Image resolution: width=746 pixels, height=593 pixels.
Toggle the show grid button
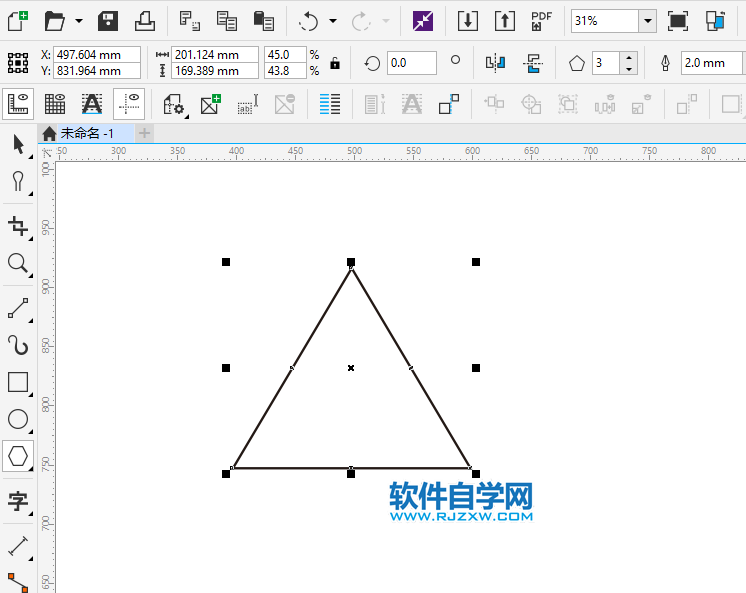point(55,103)
